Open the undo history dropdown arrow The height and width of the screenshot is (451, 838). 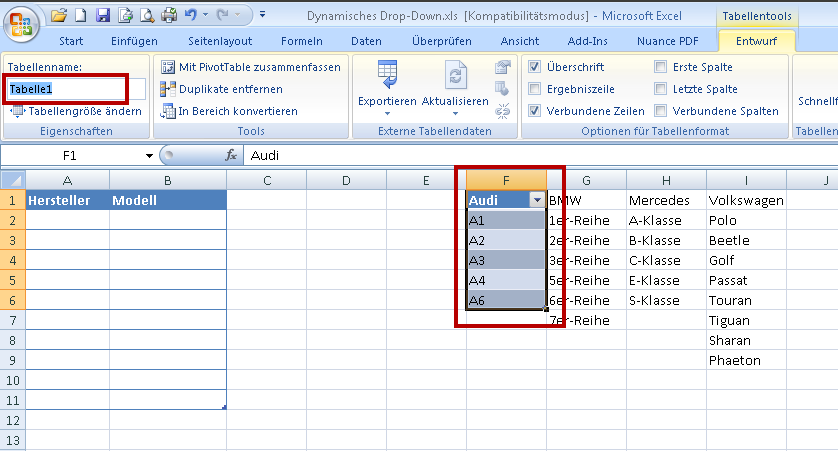[x=205, y=15]
